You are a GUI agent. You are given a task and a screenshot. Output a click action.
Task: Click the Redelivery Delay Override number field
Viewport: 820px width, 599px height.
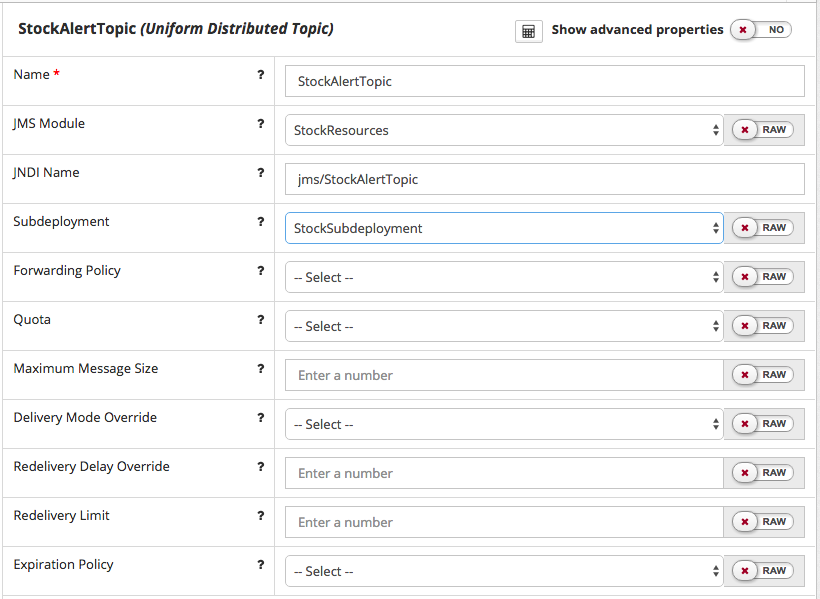click(x=503, y=473)
